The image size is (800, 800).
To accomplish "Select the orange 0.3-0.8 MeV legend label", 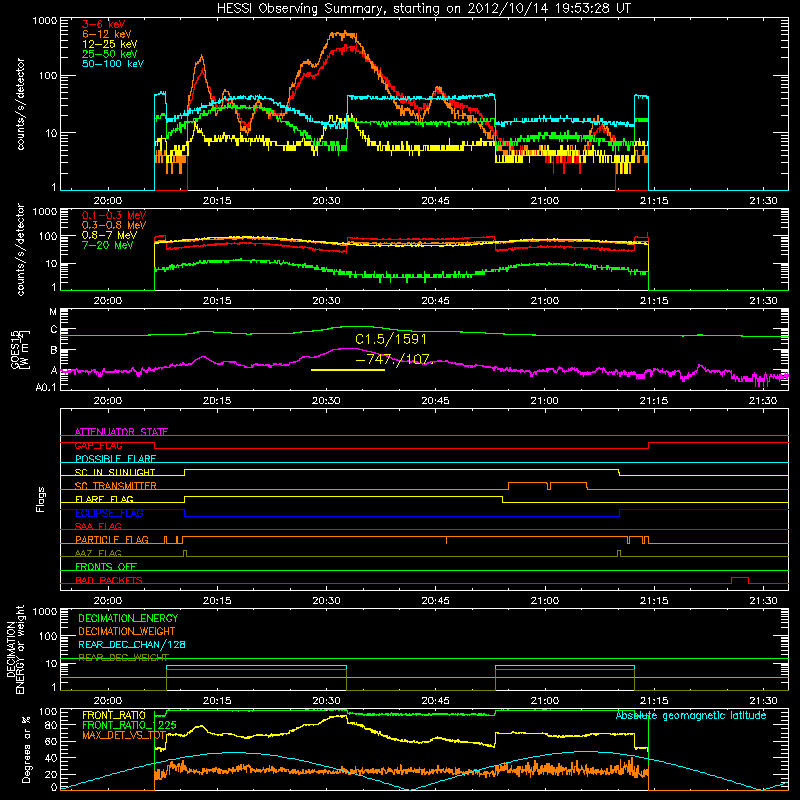I will point(113,225).
